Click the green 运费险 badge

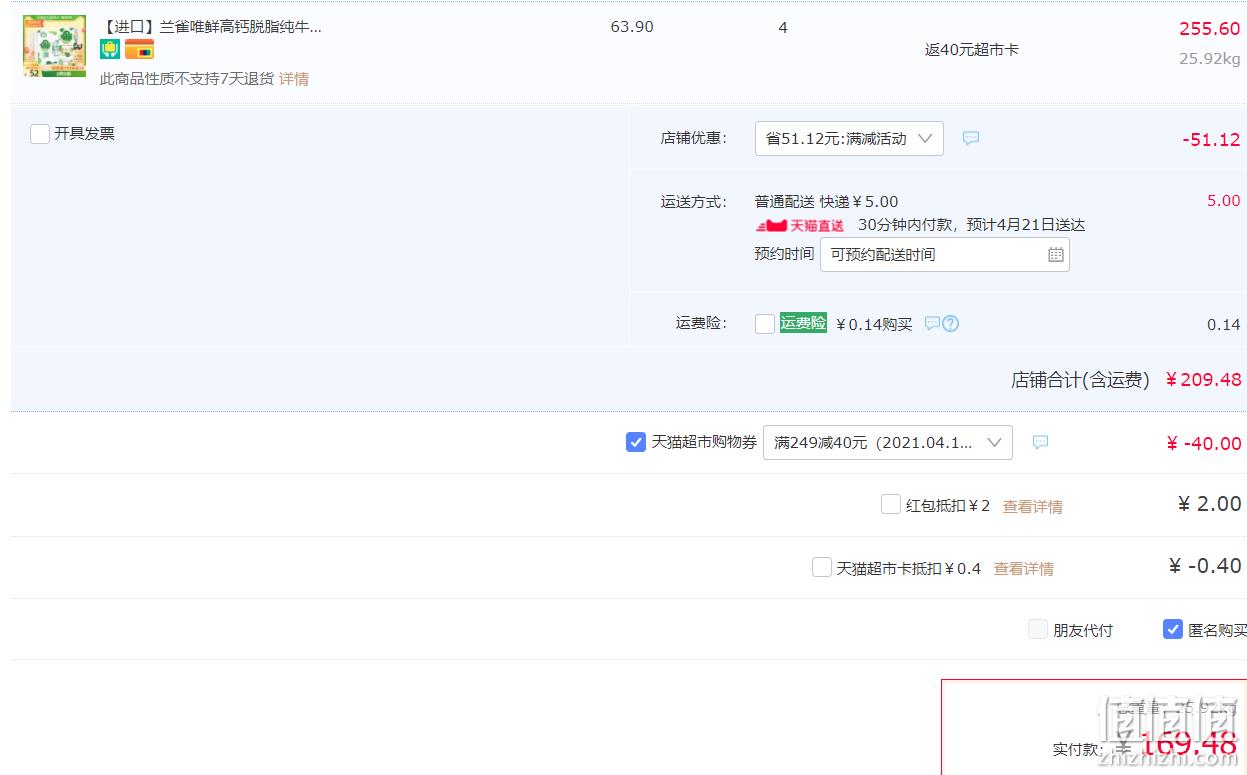803,323
